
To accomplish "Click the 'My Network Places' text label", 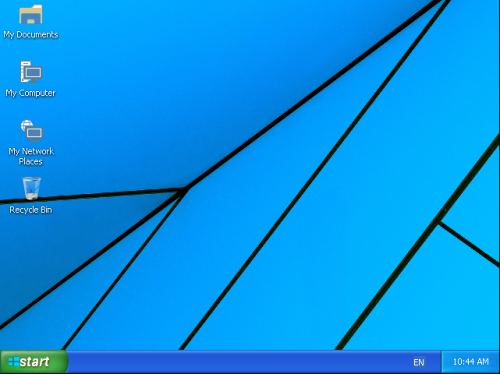I will 31,156.
